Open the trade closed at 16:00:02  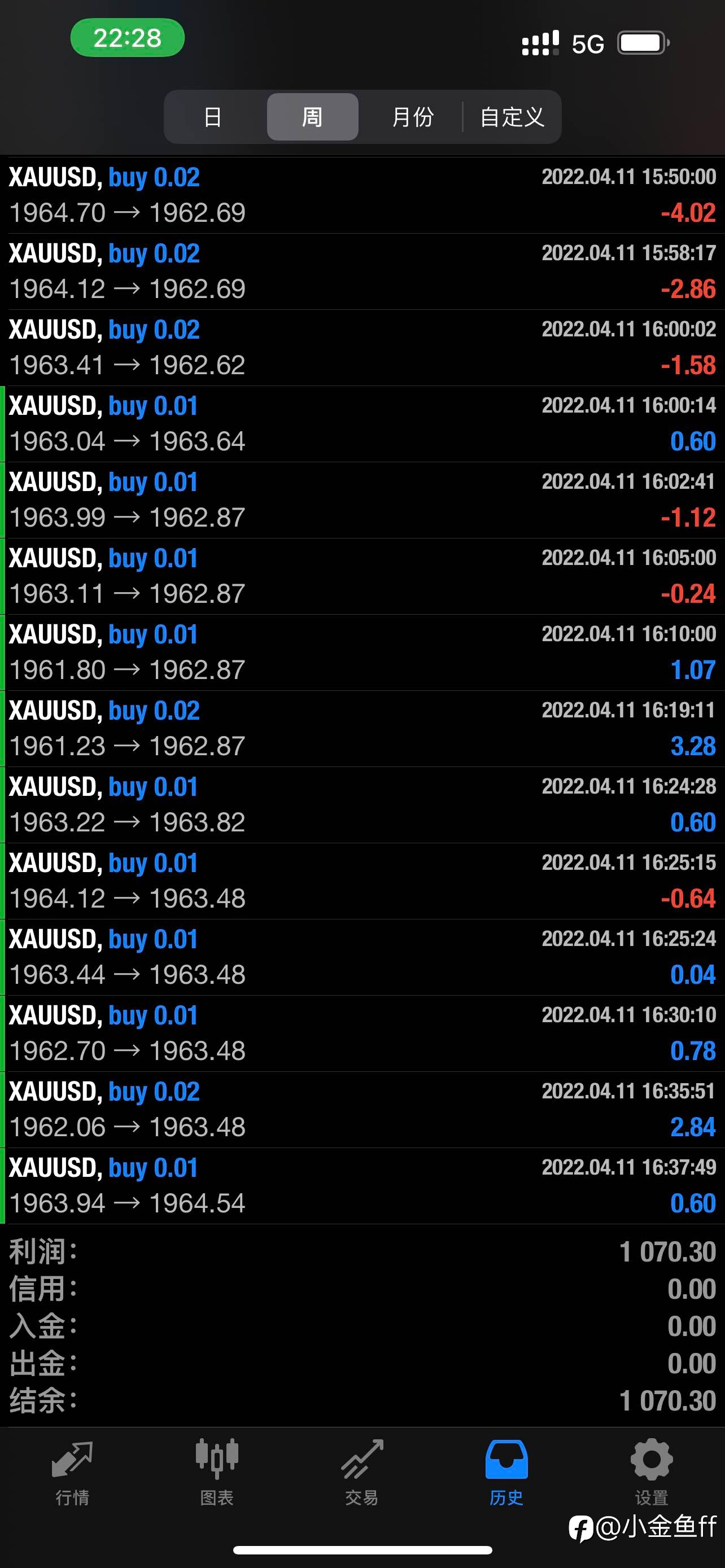click(x=362, y=348)
